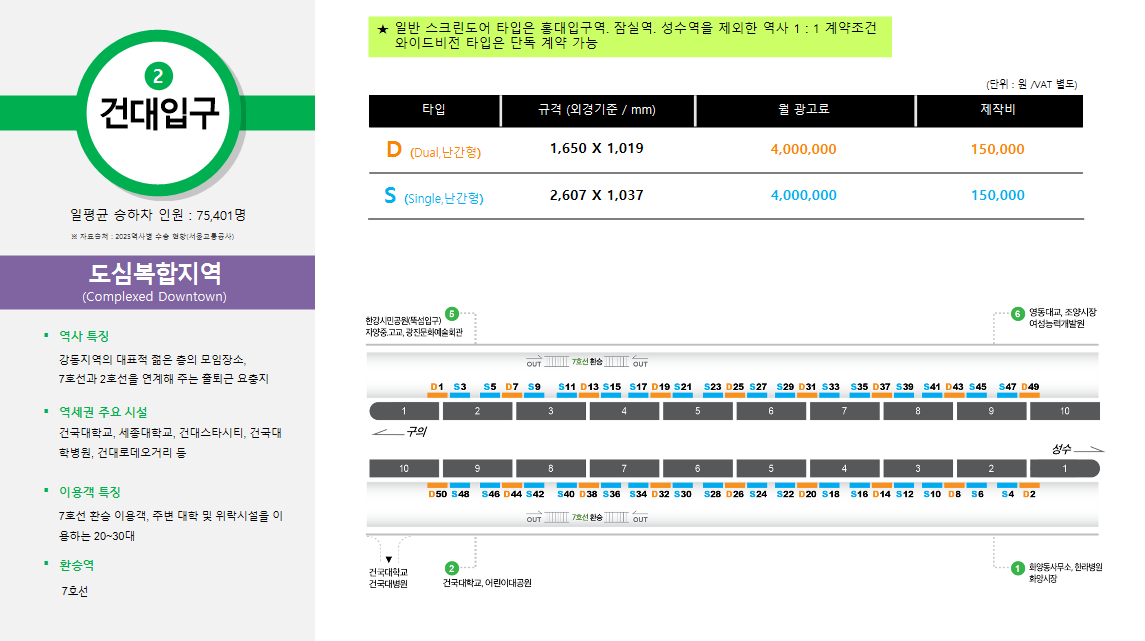
Task: Select the S (Single, 난간형) table row label
Action: tap(433, 197)
